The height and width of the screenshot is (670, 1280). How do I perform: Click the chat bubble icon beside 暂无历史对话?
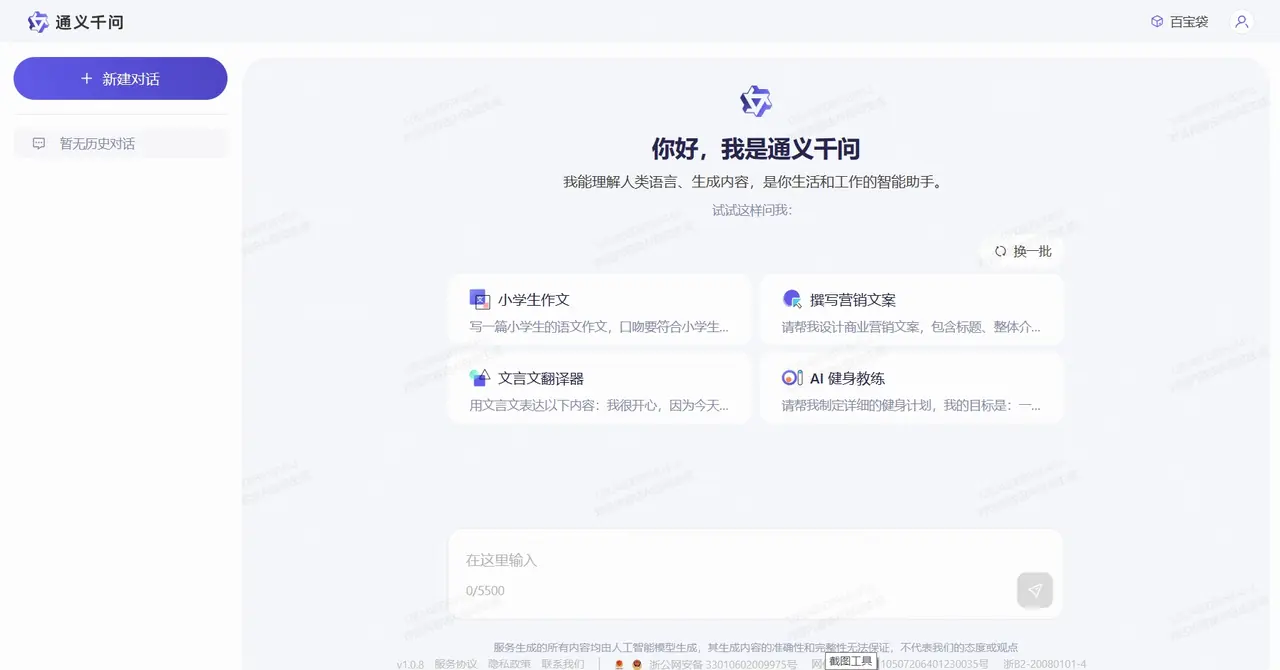(37, 143)
